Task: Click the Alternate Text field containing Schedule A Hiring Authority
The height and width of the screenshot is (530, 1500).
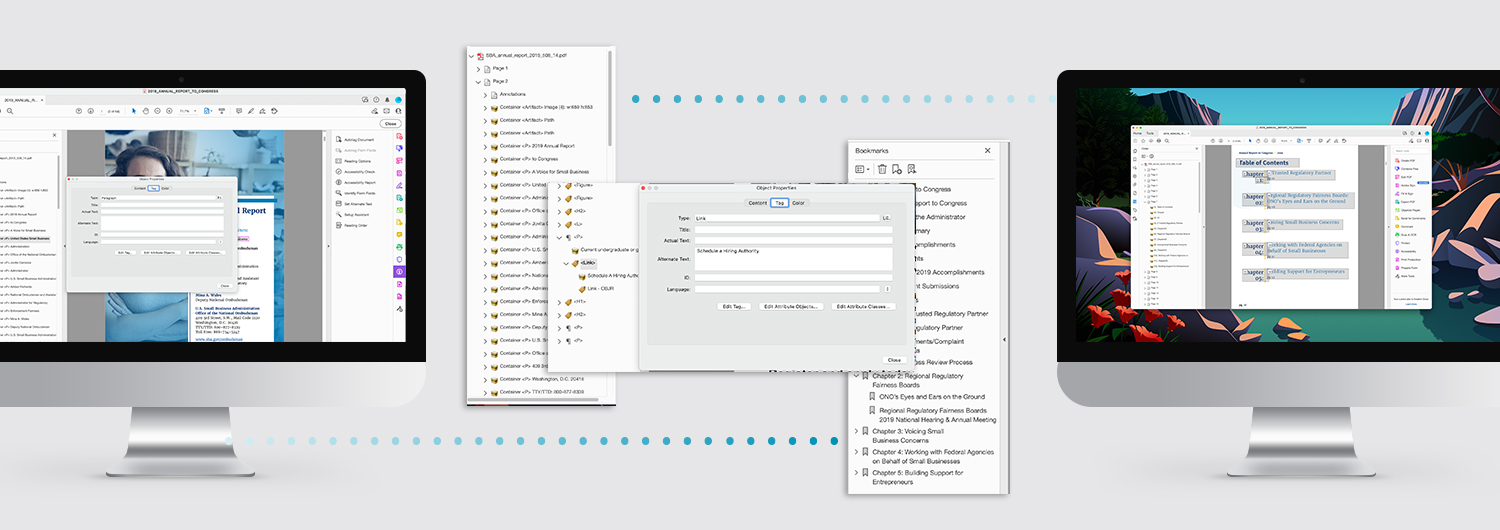Action: point(794,259)
